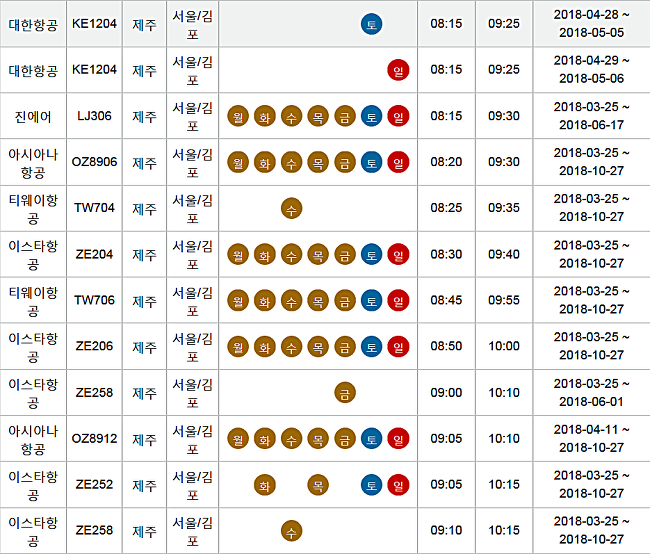650x554 pixels.
Task: Click the 수 badge in the TW704 row
Action: 291,208
